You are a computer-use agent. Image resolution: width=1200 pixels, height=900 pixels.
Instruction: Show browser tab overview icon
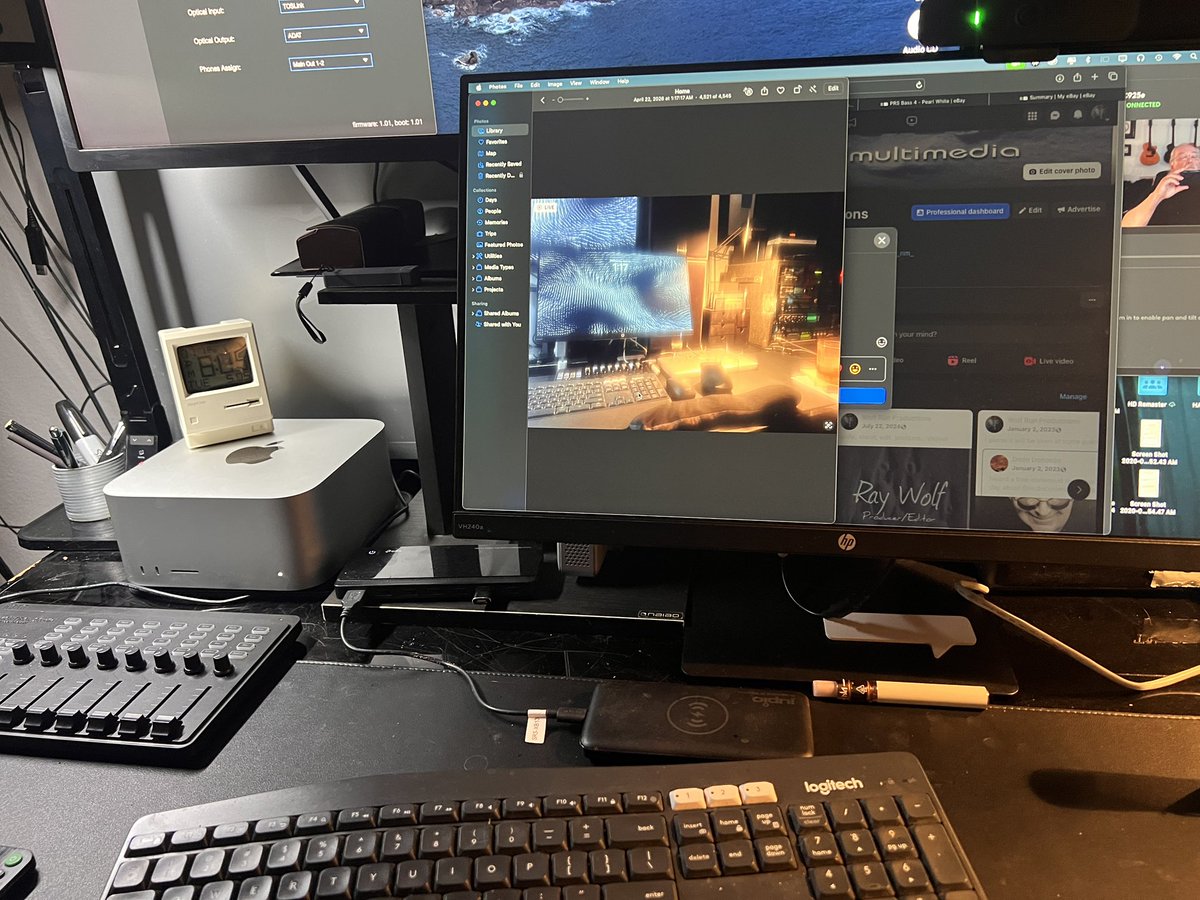[1113, 76]
